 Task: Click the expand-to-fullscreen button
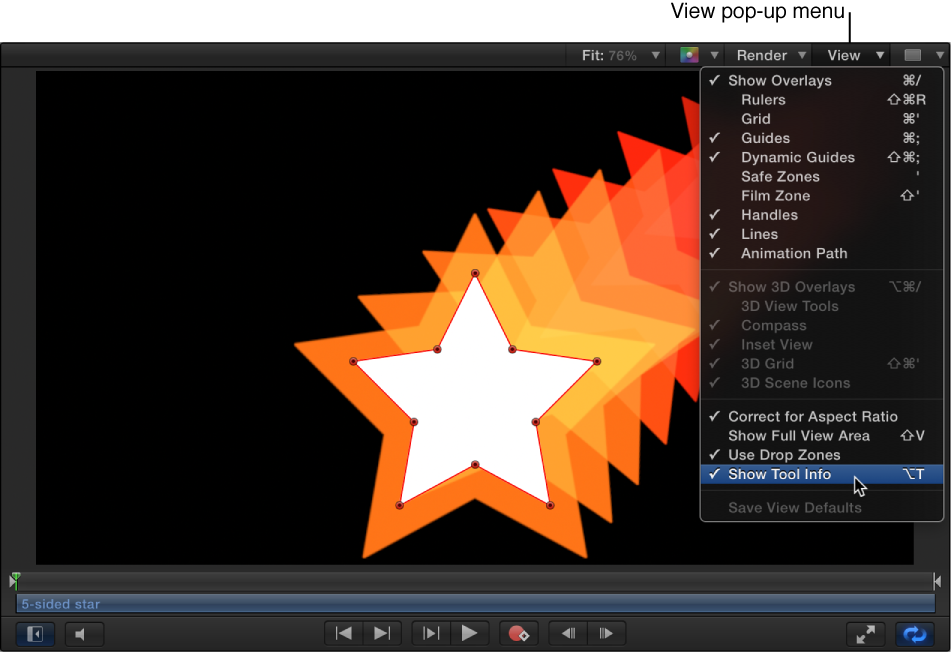click(x=866, y=633)
